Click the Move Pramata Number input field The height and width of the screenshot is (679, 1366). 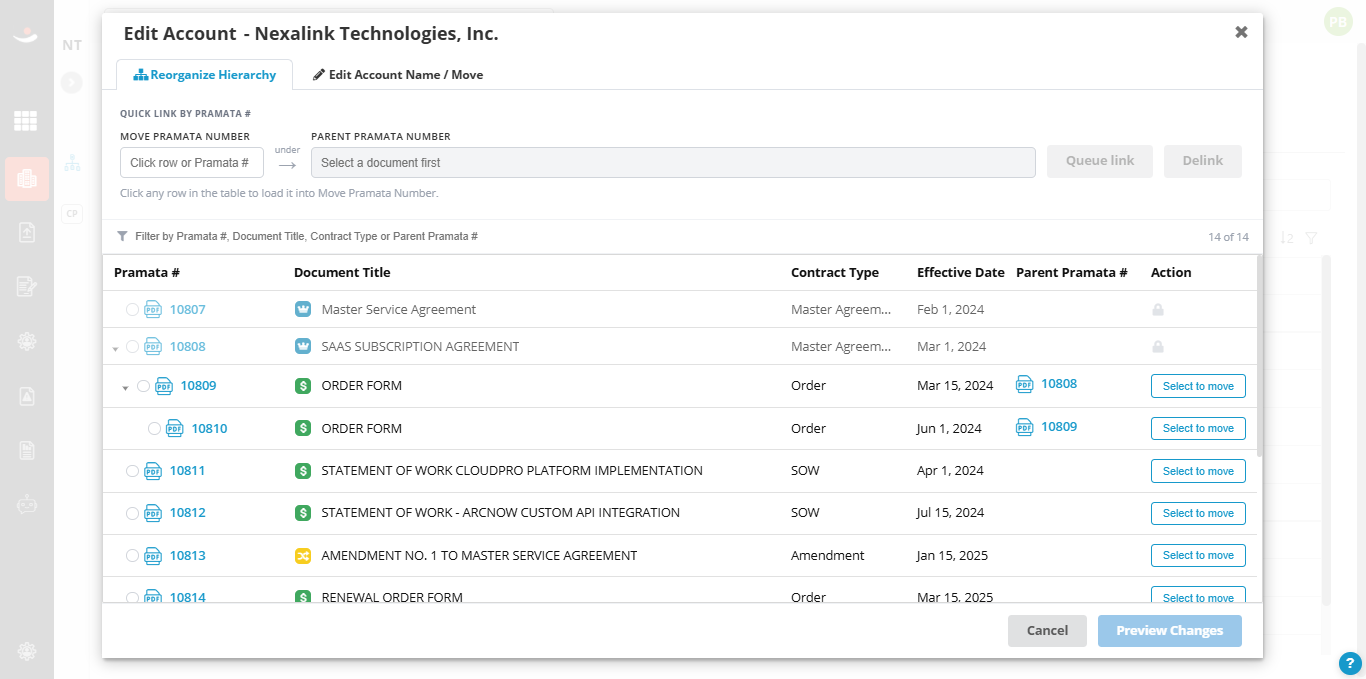coord(192,163)
